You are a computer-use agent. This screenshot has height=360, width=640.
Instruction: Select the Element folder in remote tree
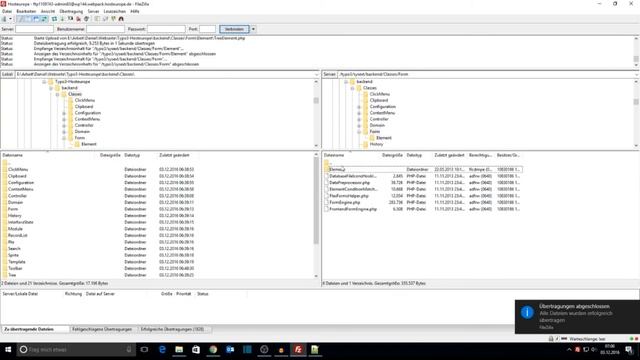(384, 138)
